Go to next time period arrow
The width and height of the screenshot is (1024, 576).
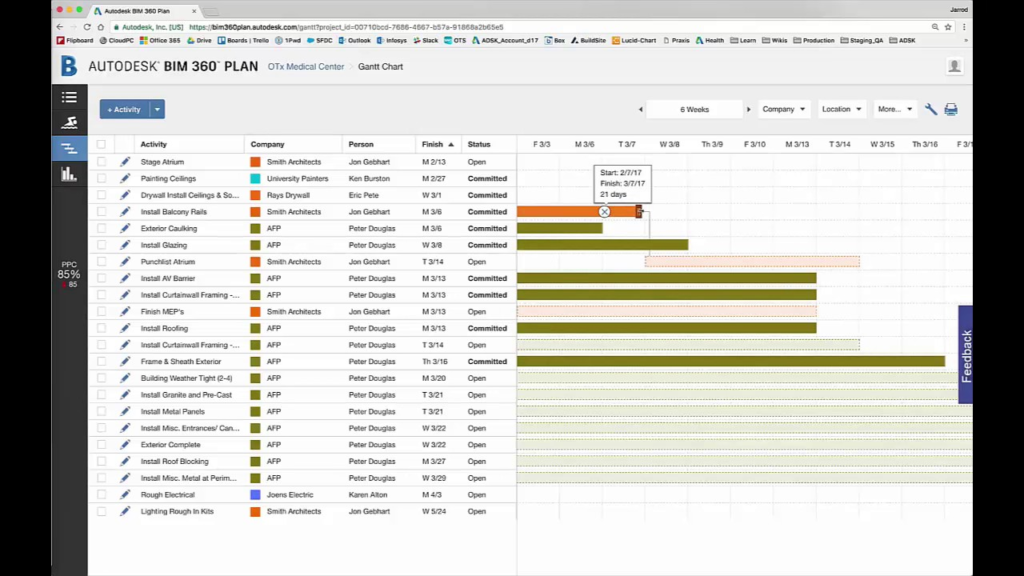(x=748, y=110)
